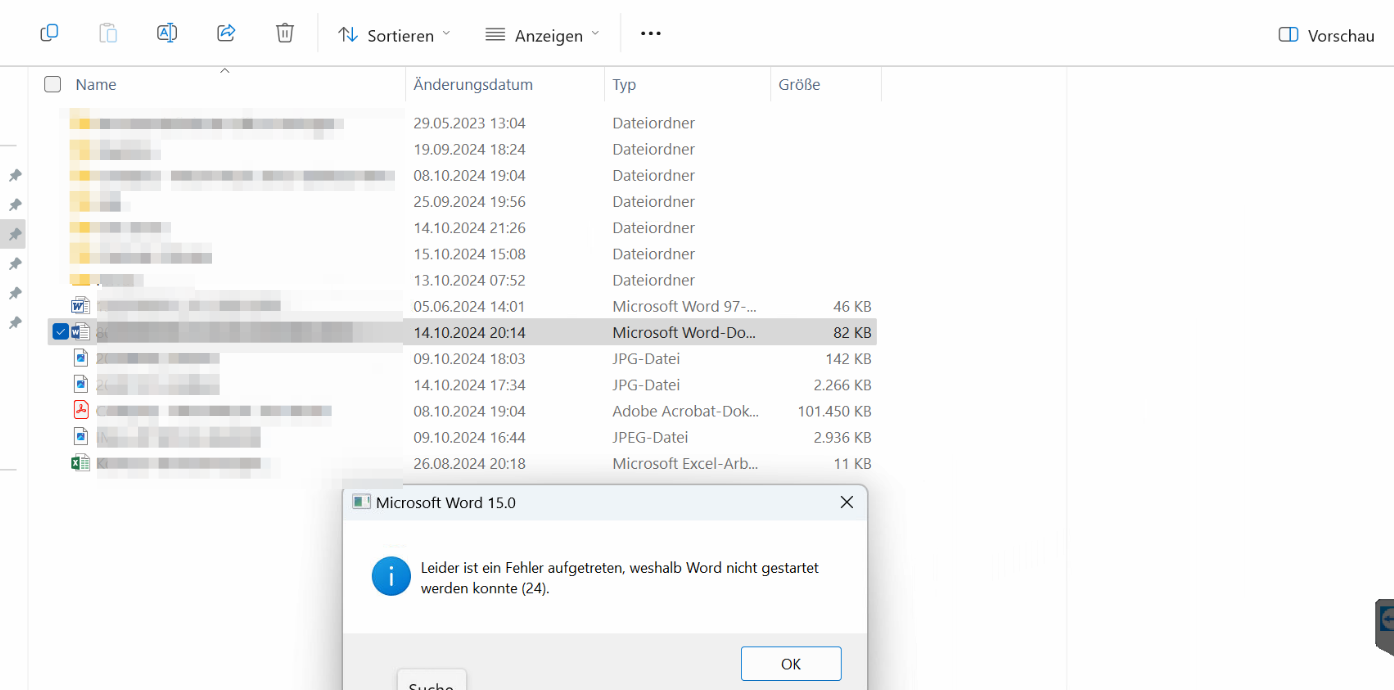Click the Share icon in the toolbar
The image size is (1394, 690).
[226, 34]
